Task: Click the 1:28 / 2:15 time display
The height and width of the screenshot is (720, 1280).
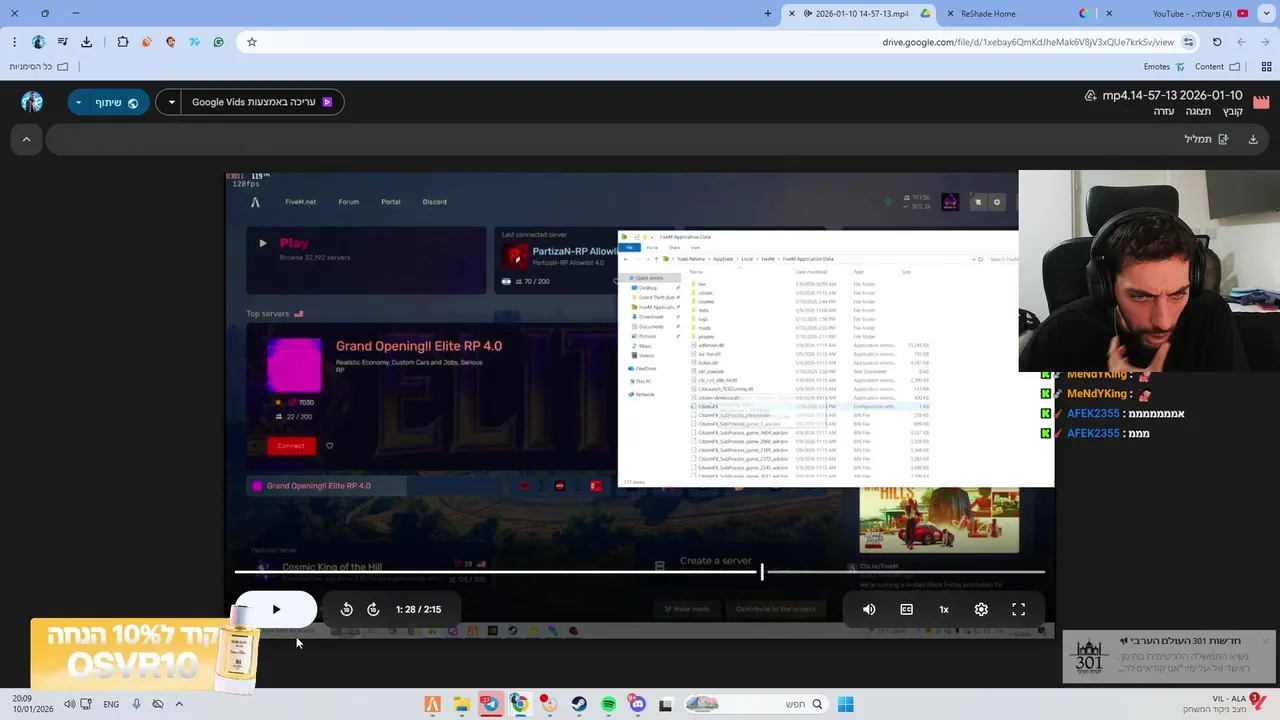Action: [x=418, y=609]
